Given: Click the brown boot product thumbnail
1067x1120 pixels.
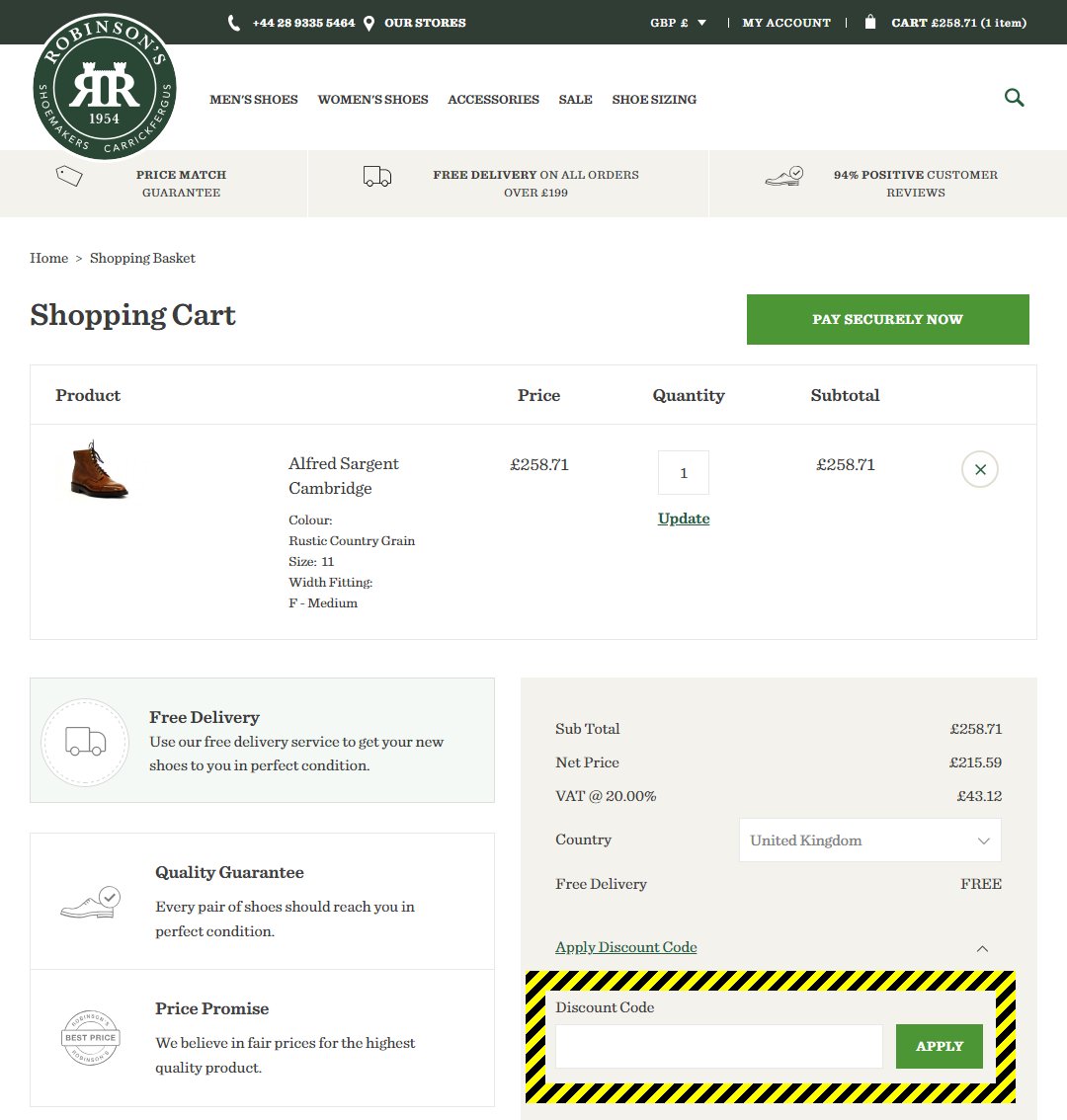Looking at the screenshot, I should coord(100,468).
